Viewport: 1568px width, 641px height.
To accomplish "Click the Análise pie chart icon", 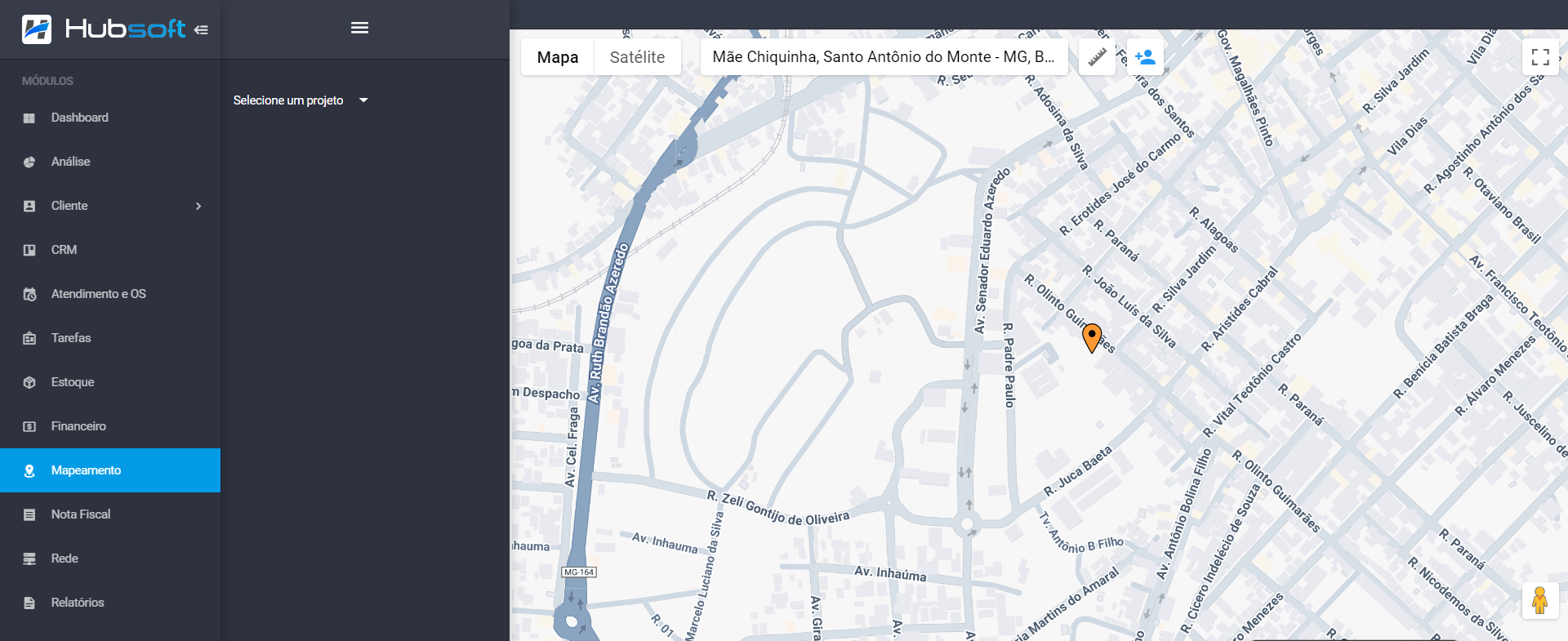I will point(29,162).
